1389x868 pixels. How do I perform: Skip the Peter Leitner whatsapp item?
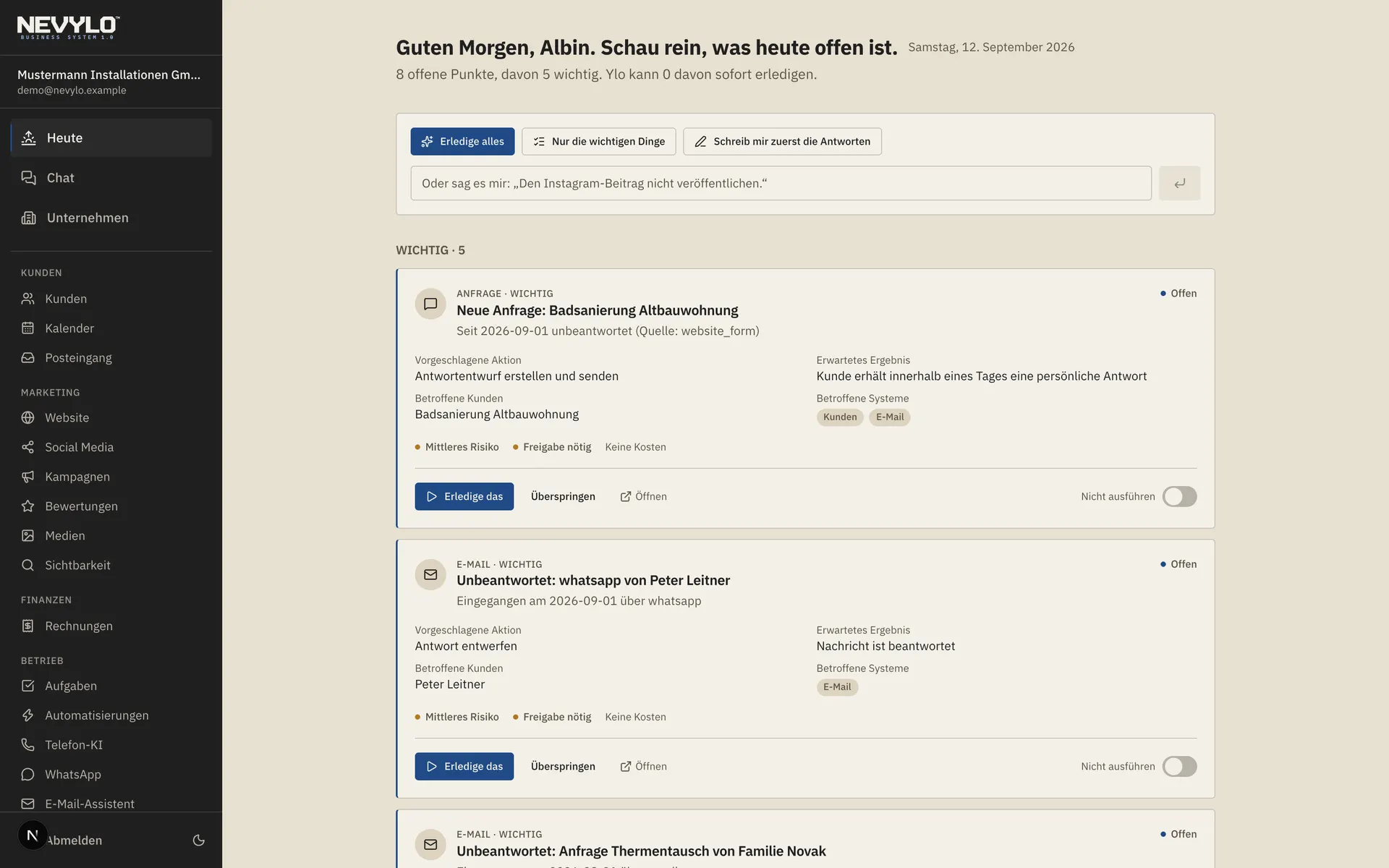563,767
